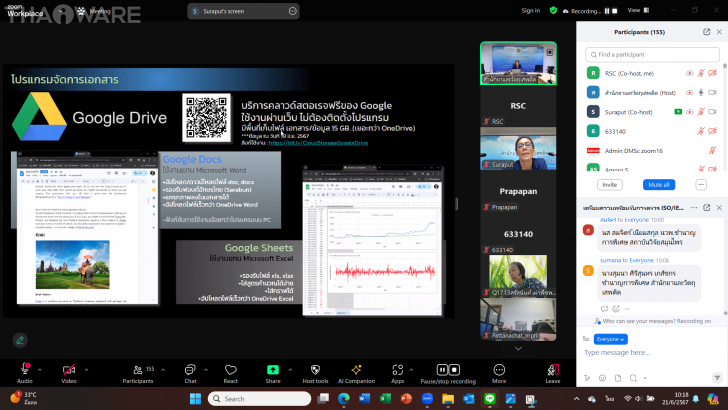Open the More options in toolbar

[x=499, y=370]
